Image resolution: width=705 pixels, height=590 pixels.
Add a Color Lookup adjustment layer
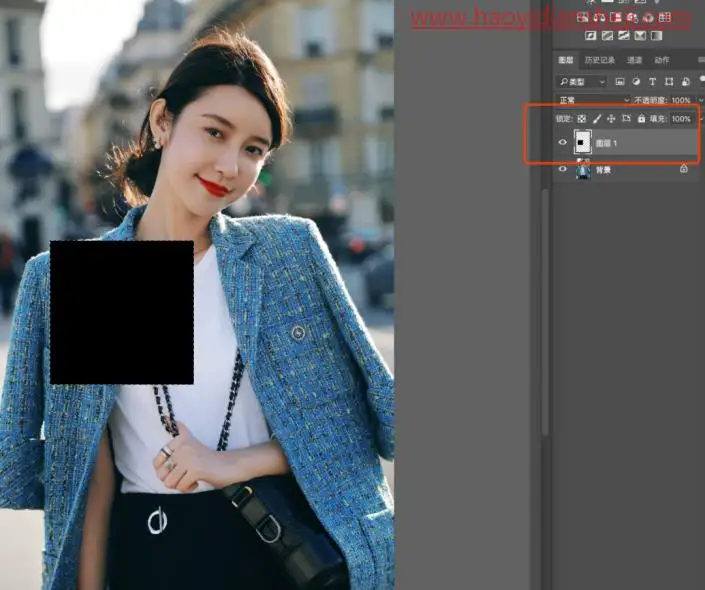pos(665,18)
